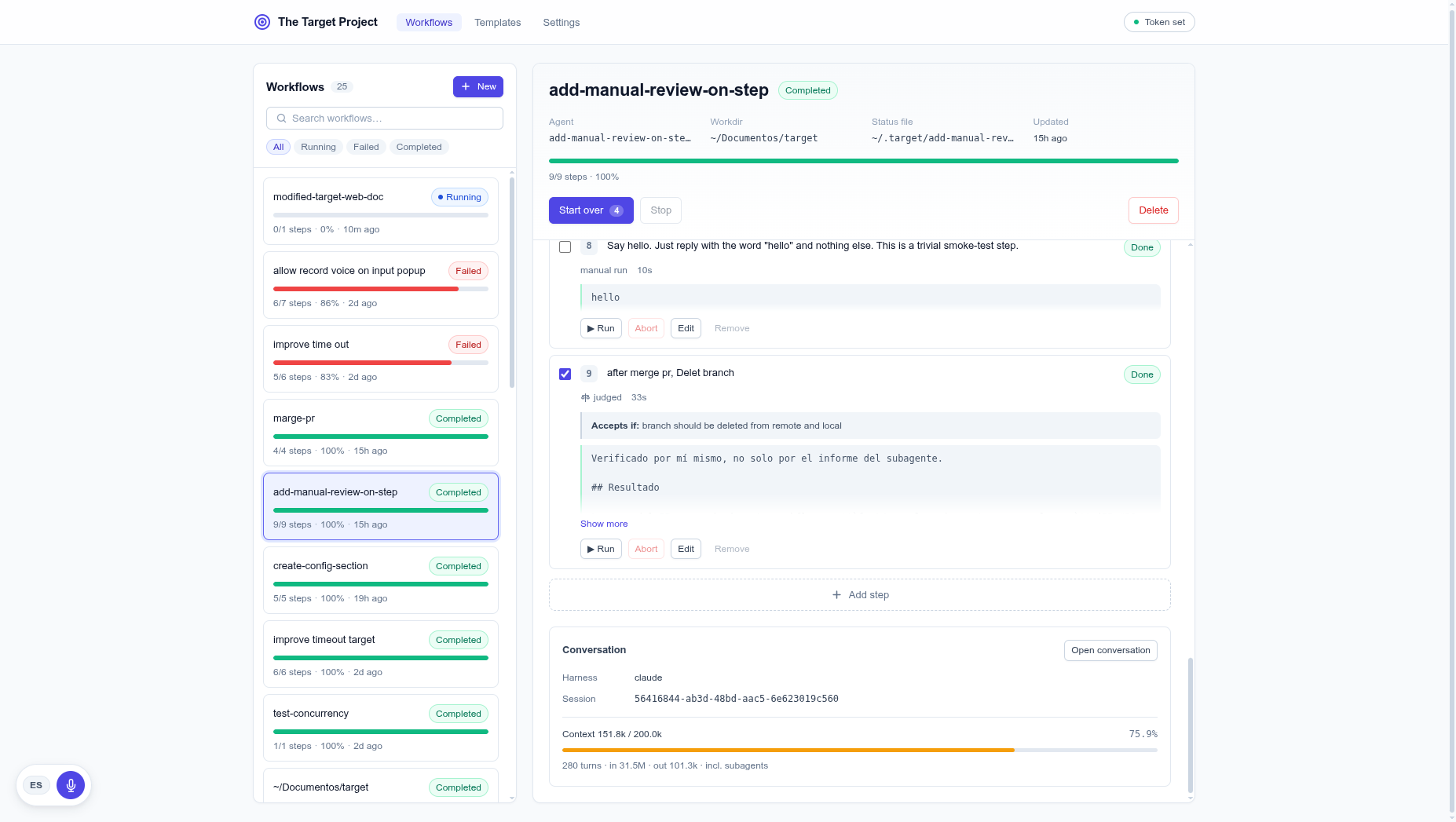Click the session ID 56416844-ab3d text
The image size is (1456, 822).
tap(737, 699)
